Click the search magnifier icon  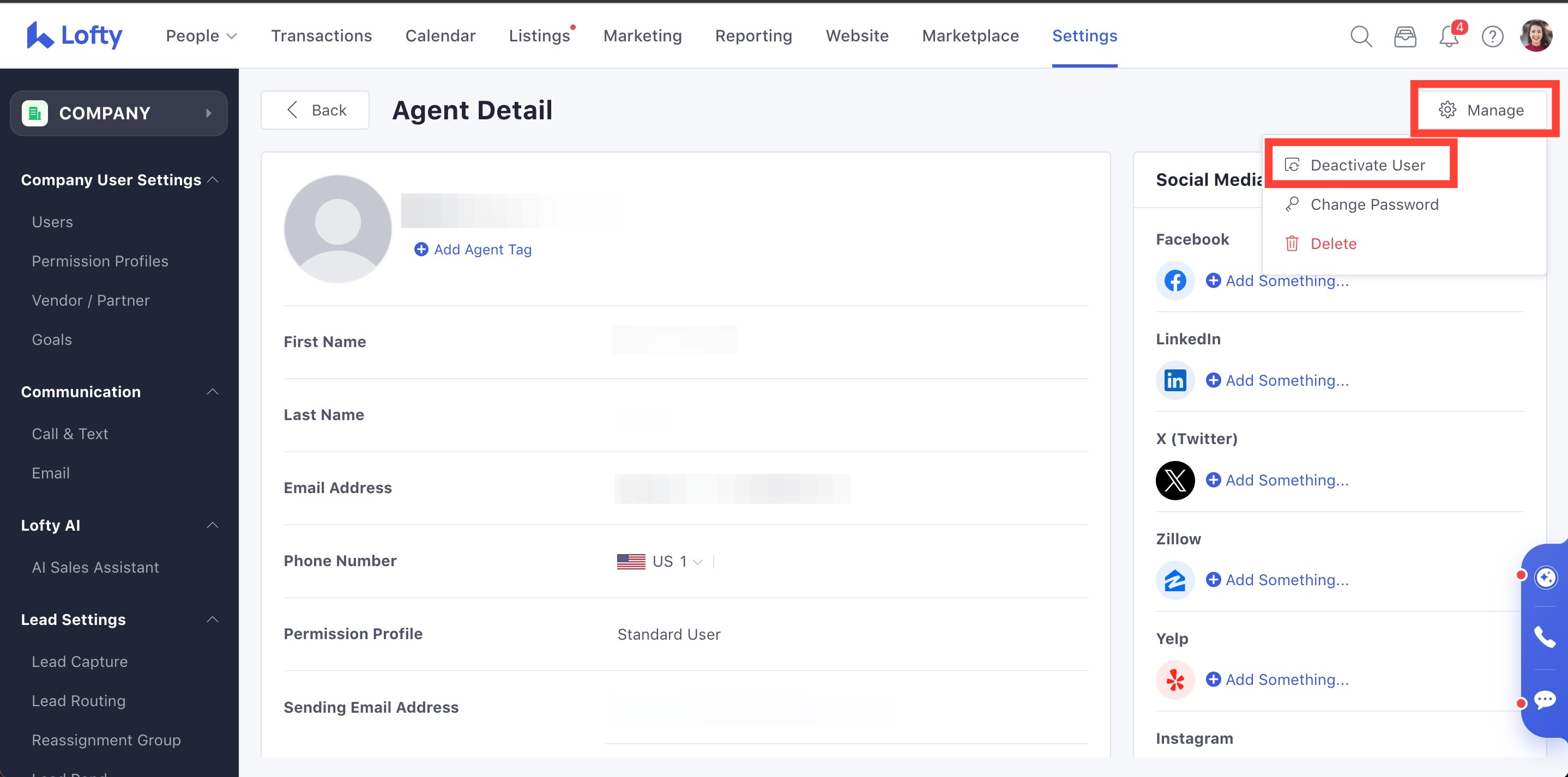coord(1360,37)
